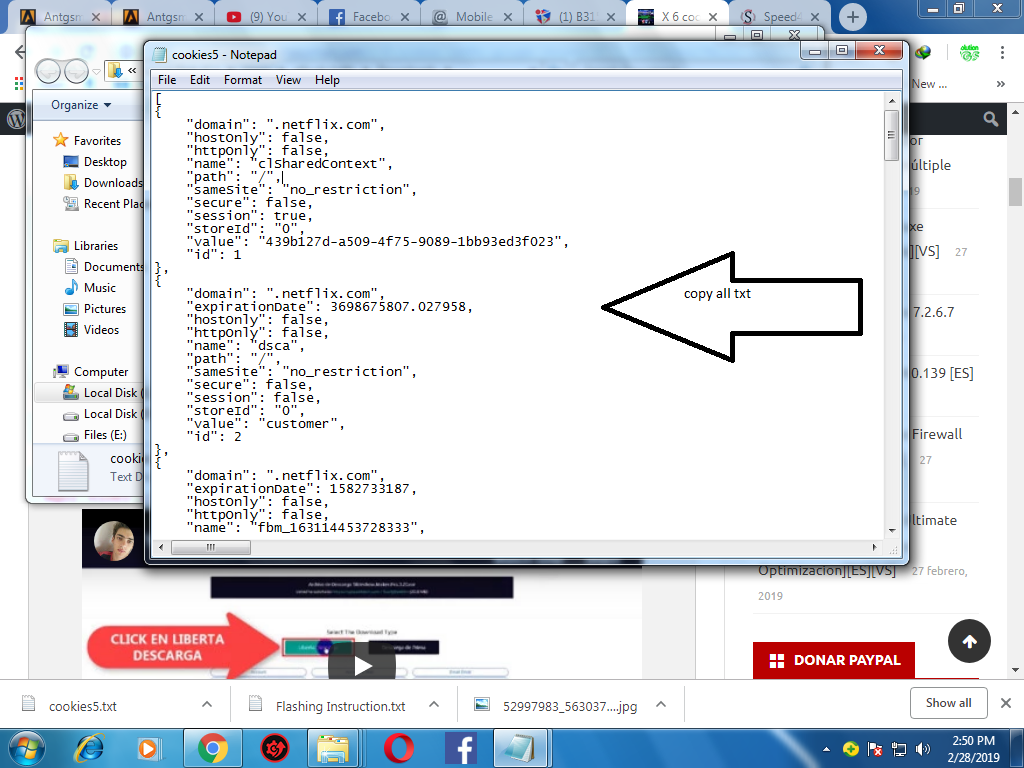
Task: Open the browser three-dot menu
Action: [x=1002, y=53]
